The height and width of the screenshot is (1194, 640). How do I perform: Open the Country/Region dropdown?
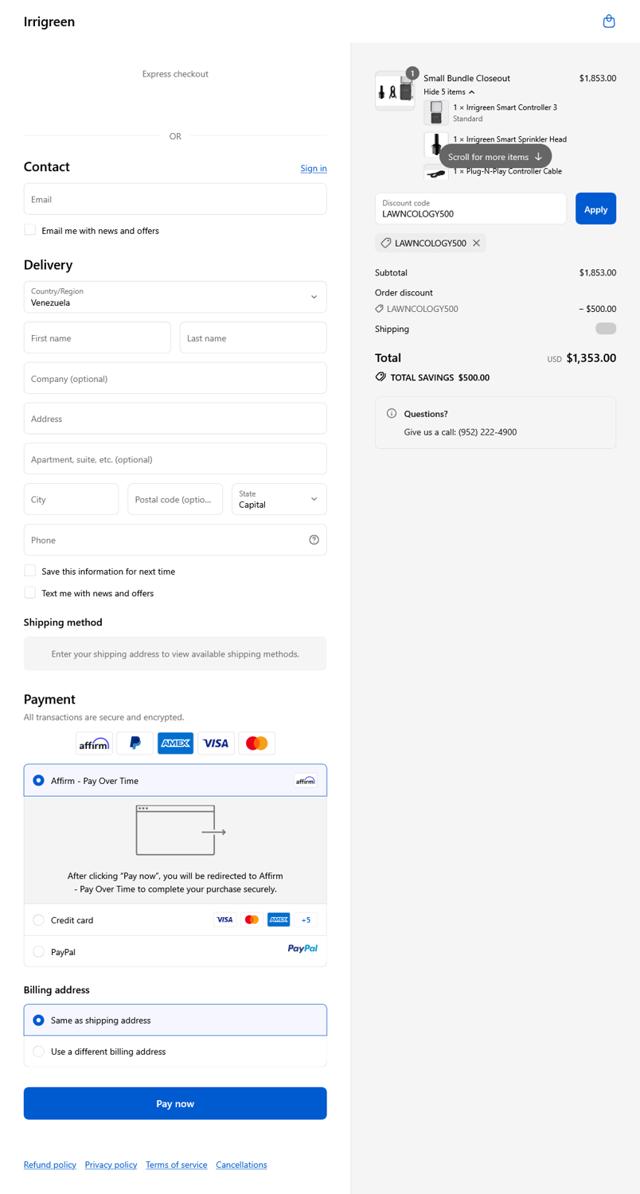(x=175, y=297)
